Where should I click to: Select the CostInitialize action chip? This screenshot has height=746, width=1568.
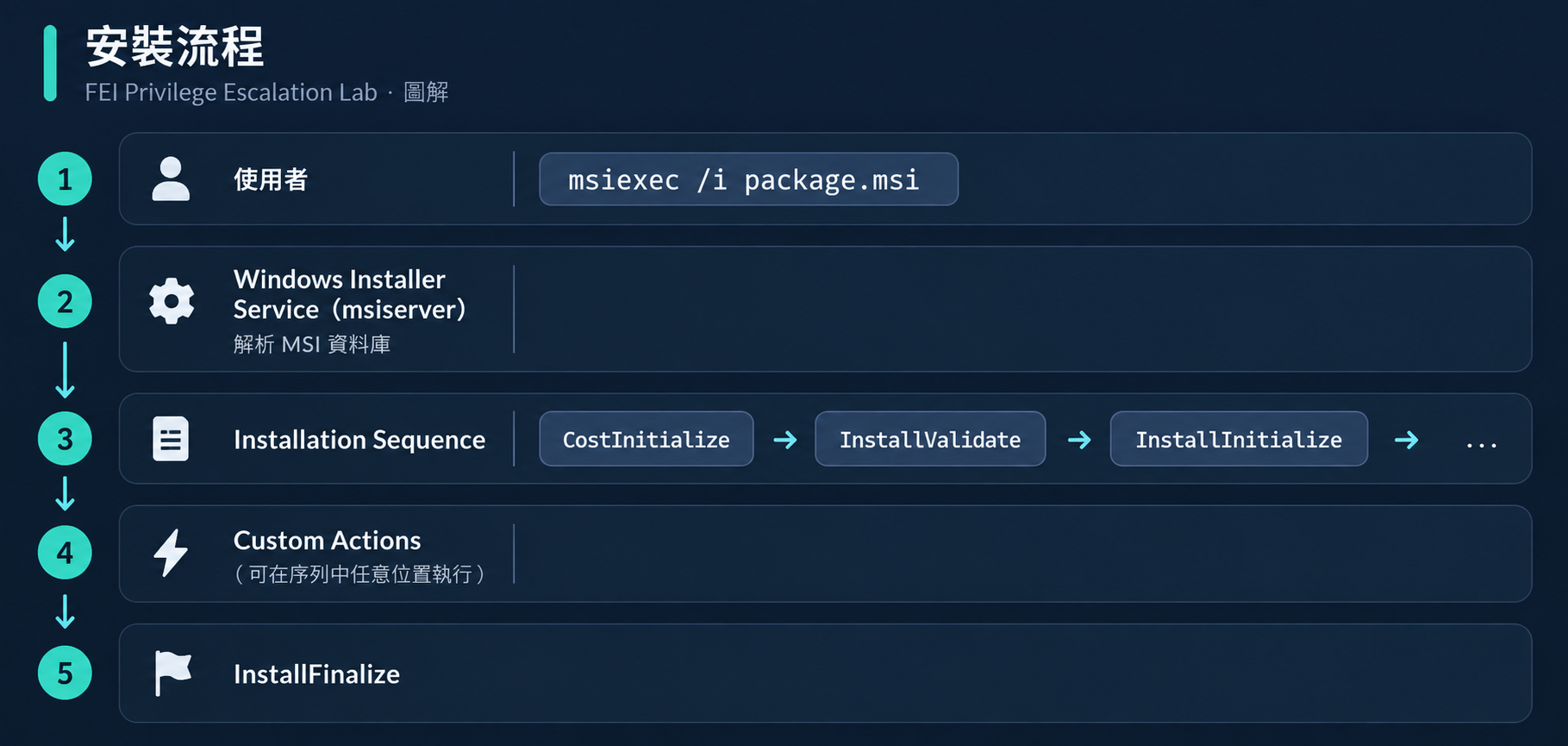coord(647,439)
